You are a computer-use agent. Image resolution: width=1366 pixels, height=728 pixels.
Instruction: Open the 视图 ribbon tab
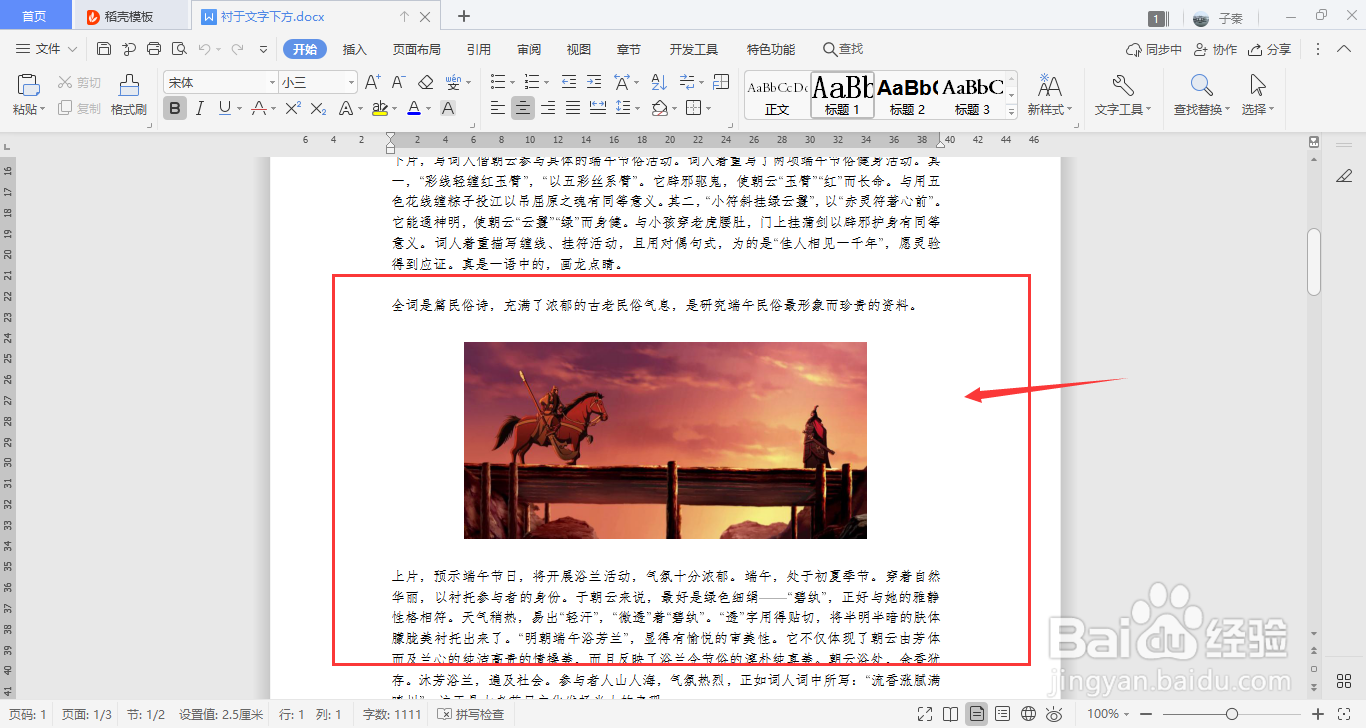[x=579, y=49]
